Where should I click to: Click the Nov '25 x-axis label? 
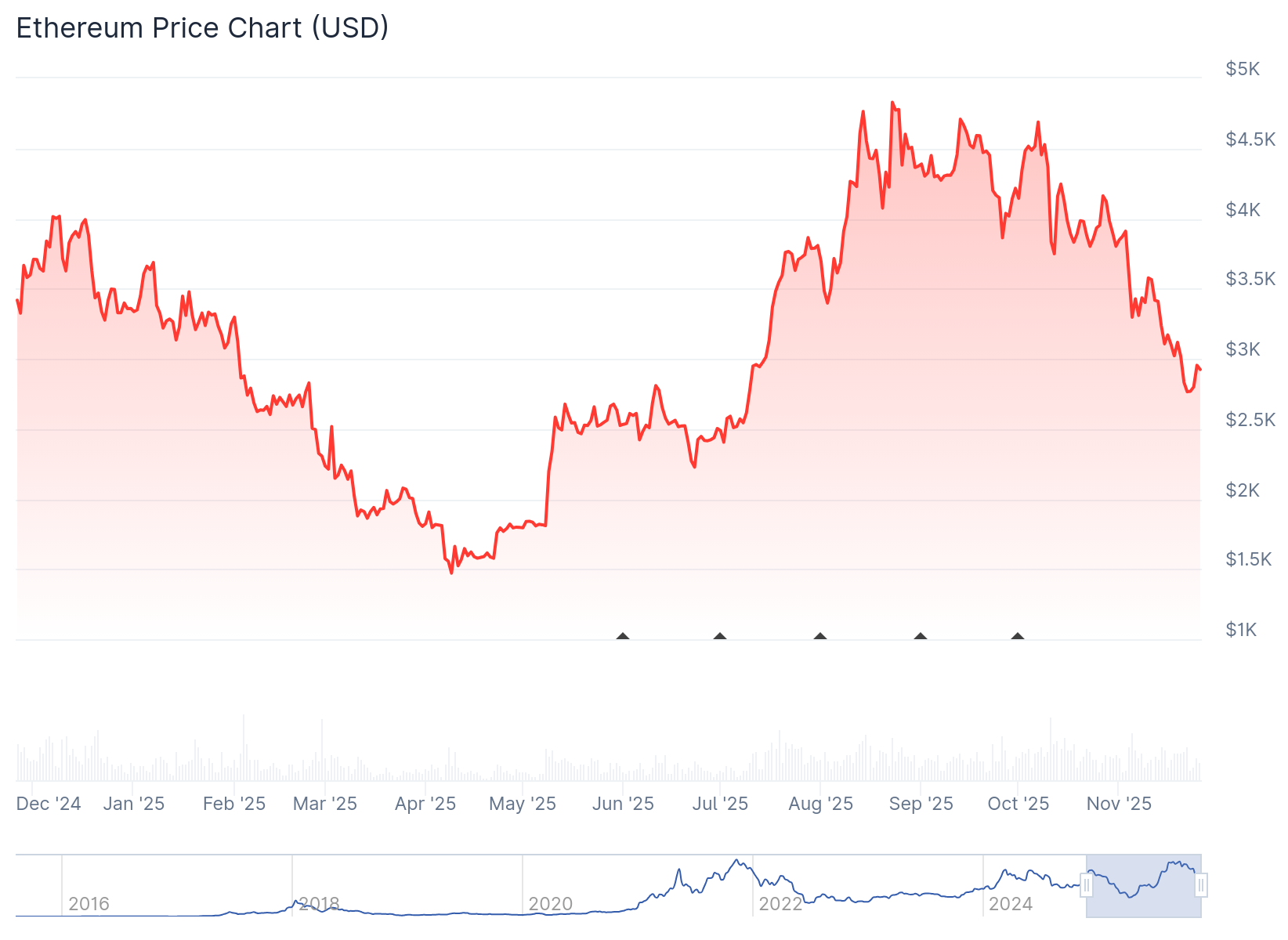(x=1119, y=804)
